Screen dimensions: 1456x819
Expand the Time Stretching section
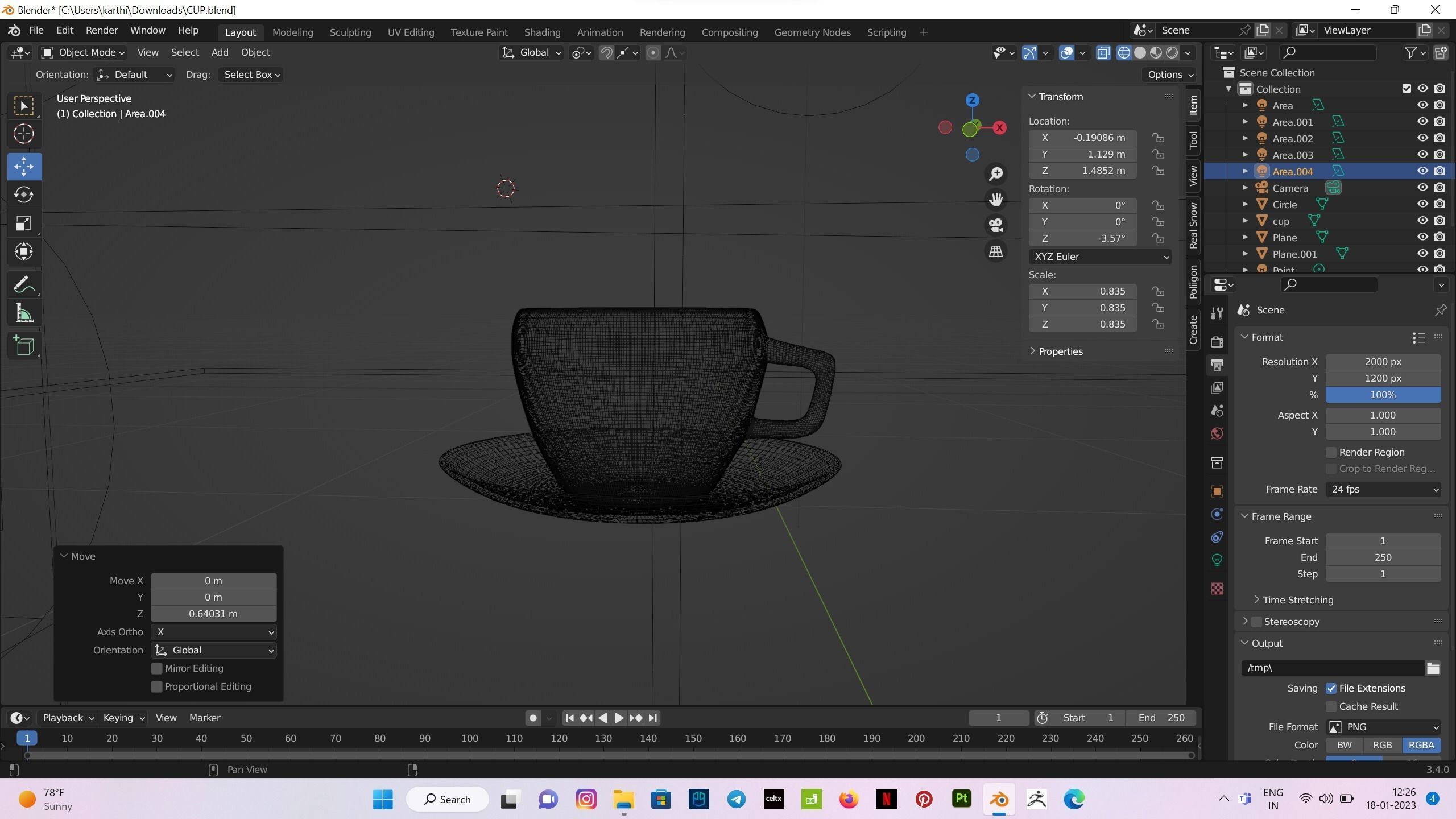tap(1297, 601)
